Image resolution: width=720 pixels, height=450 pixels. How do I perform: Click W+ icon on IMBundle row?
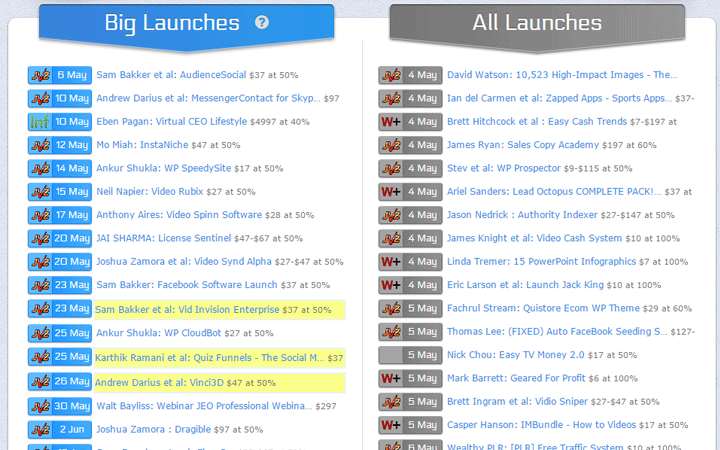coord(391,425)
